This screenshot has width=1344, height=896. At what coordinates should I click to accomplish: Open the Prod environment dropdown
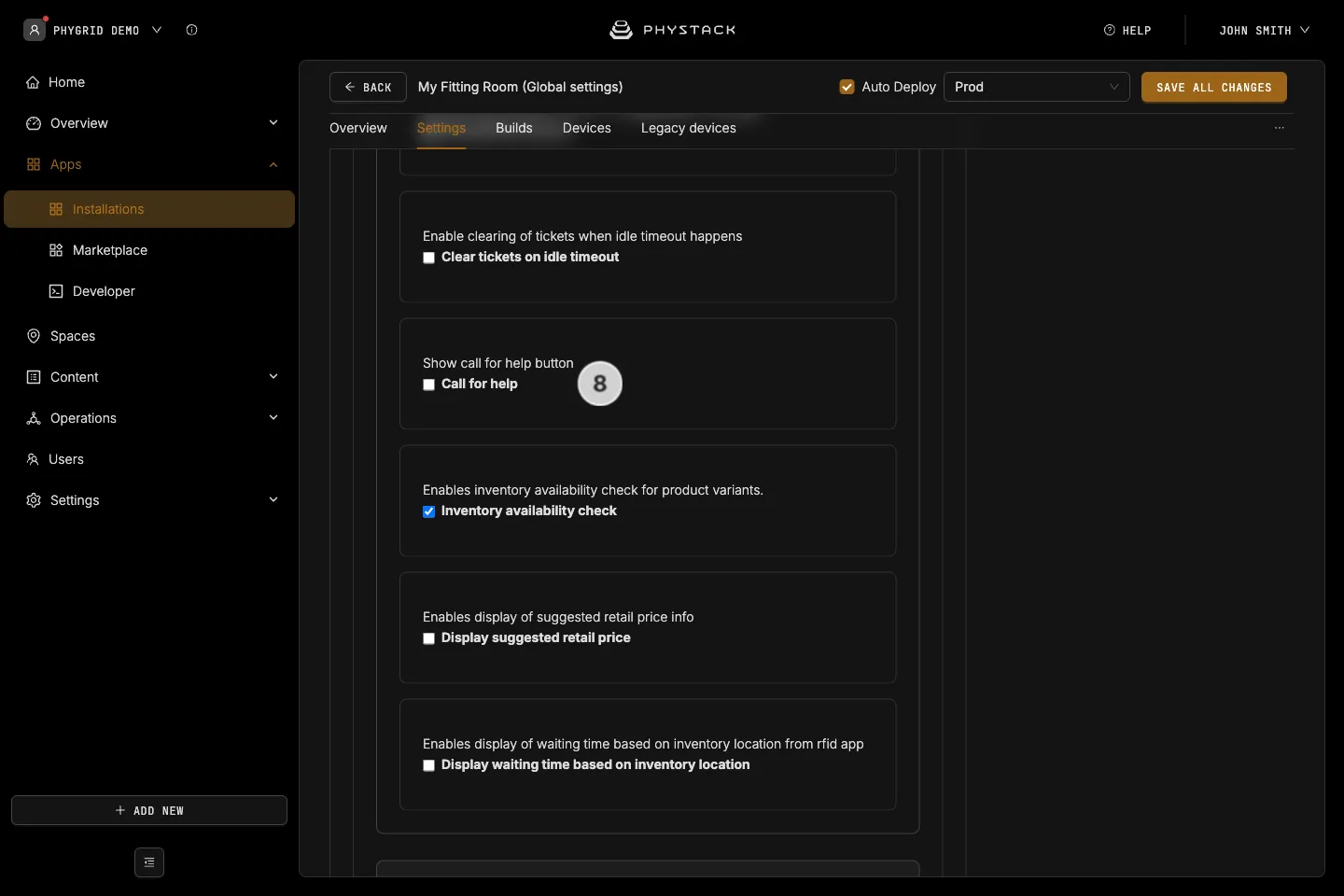pos(1037,87)
